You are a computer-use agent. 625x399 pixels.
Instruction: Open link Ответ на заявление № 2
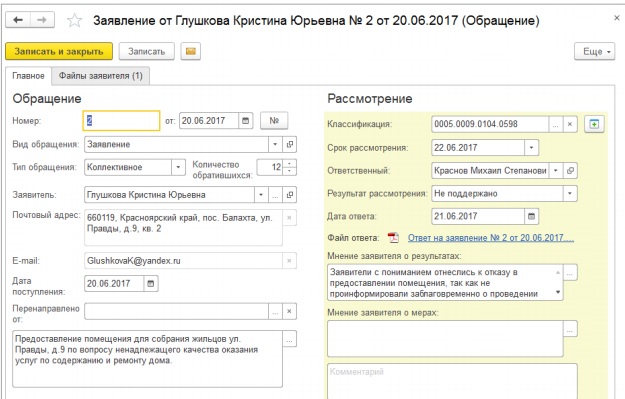[x=491, y=238]
